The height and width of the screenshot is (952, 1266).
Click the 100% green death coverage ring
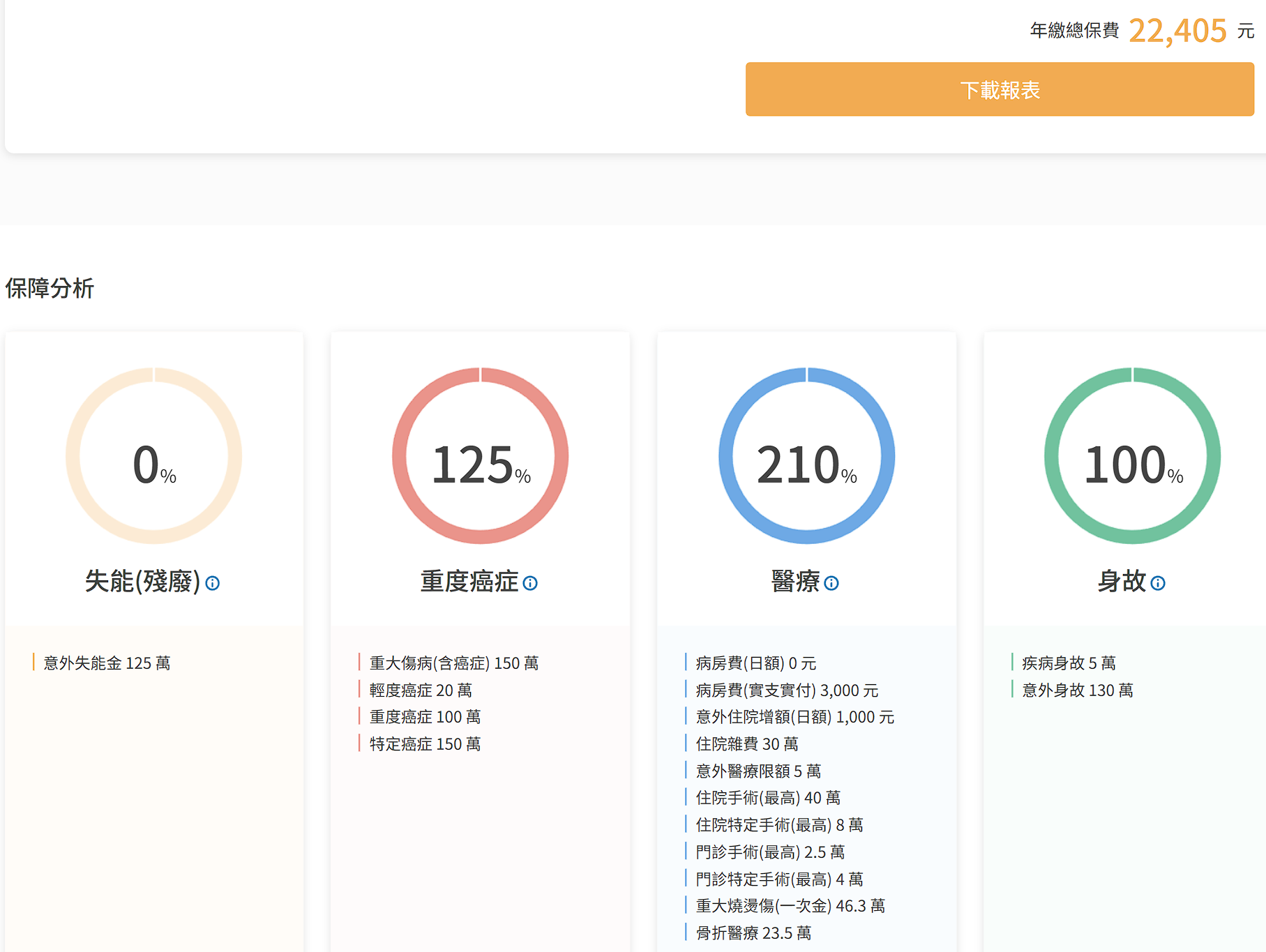click(1133, 456)
